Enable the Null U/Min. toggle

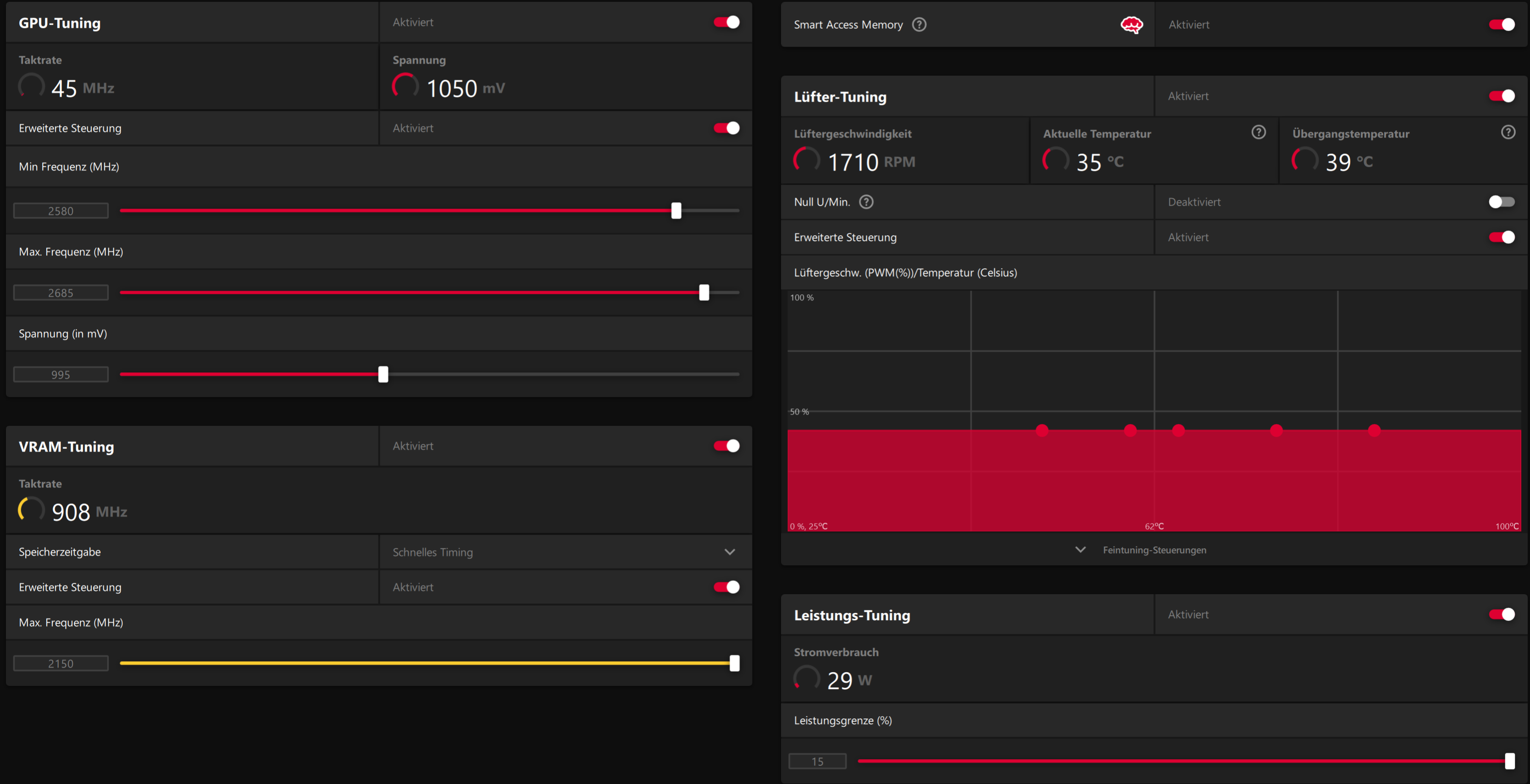(1501, 202)
